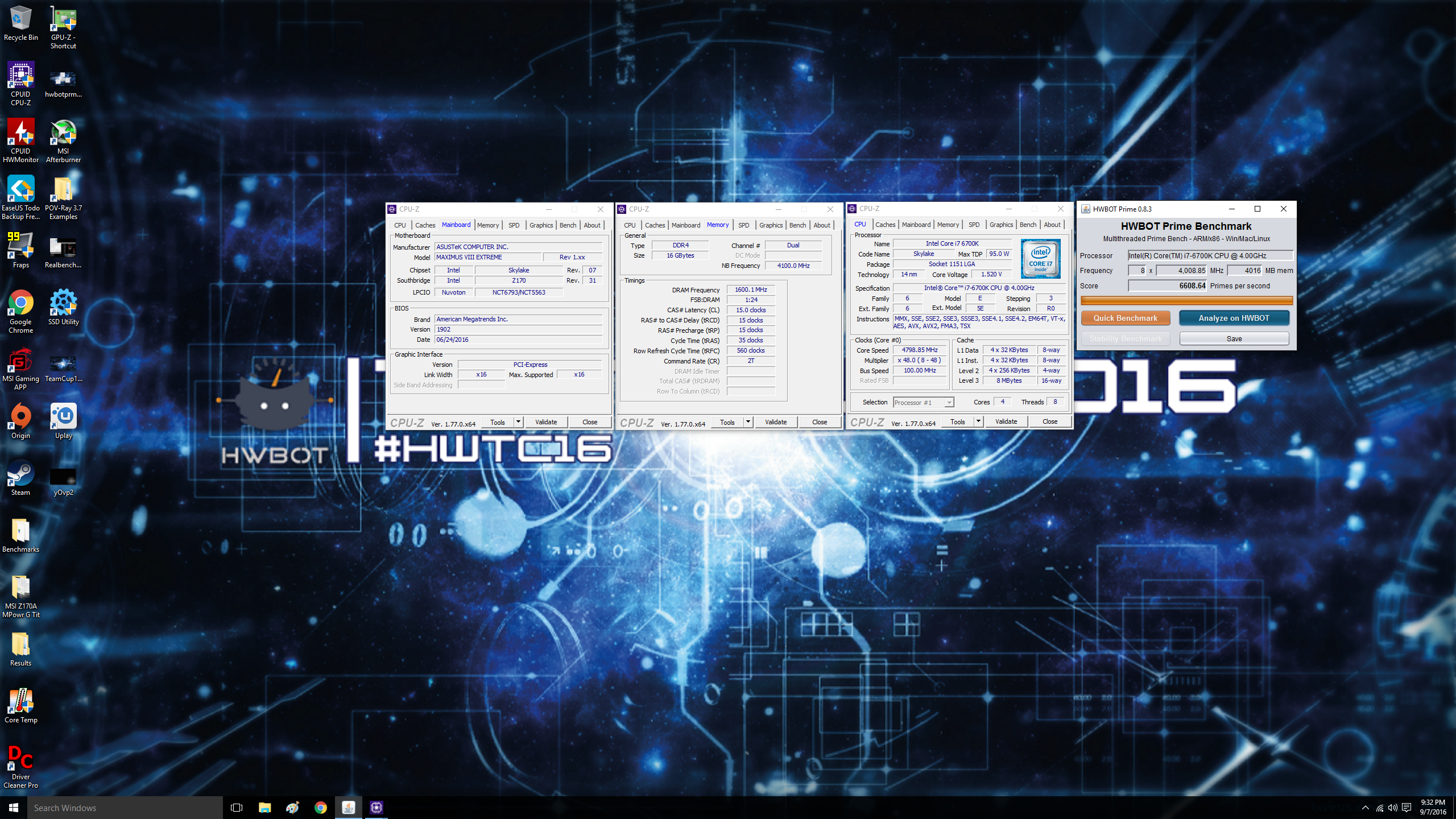Viewport: 1456px width, 819px height.
Task: Click the BIOS Version value 1902
Action: click(518, 329)
